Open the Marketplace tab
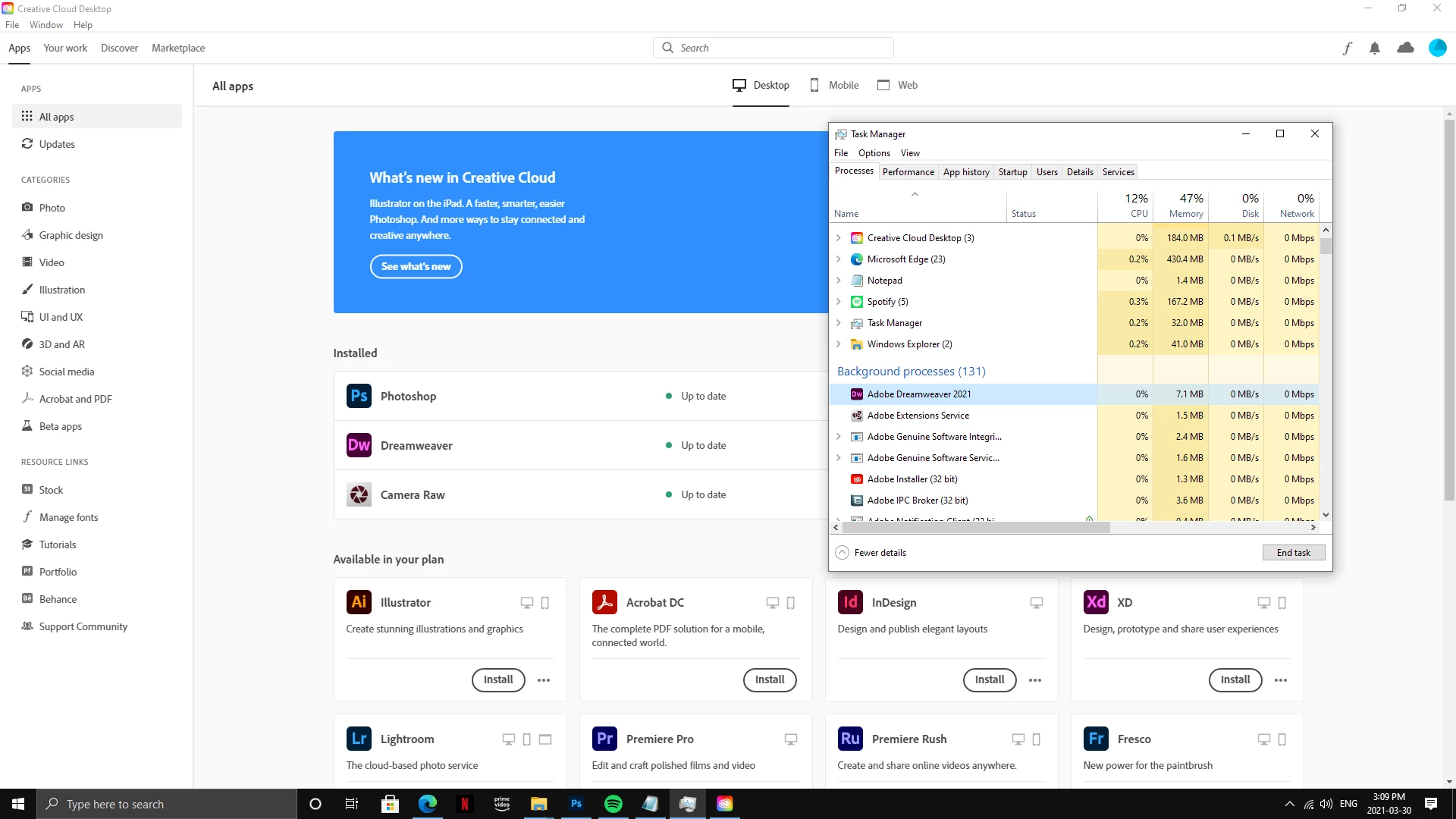This screenshot has width=1456, height=819. [178, 48]
